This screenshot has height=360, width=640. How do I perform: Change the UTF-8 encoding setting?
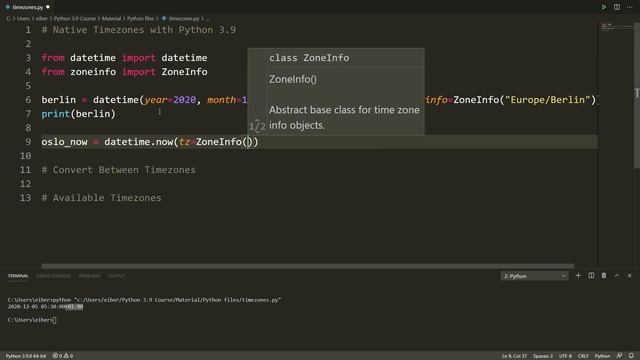click(x=565, y=356)
